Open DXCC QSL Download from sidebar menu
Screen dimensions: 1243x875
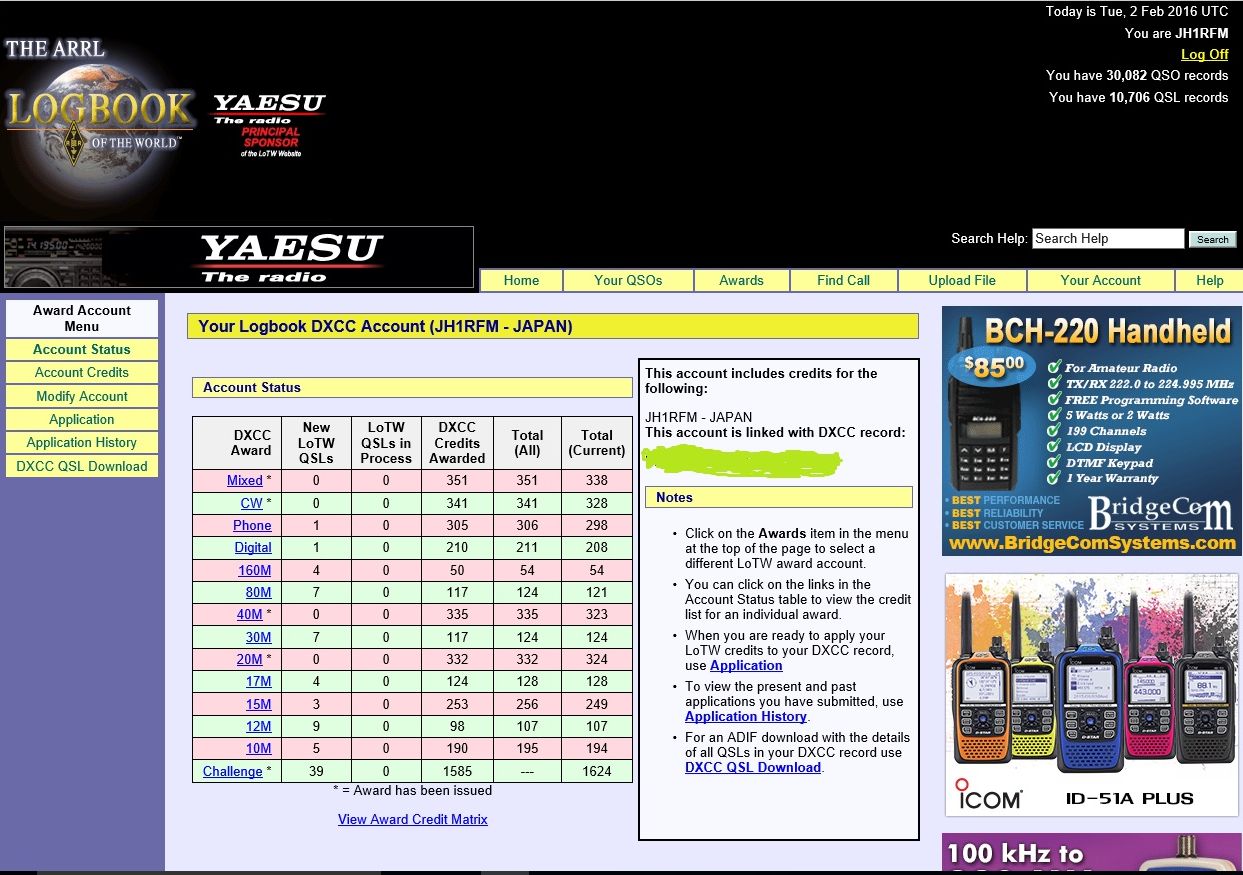[82, 466]
